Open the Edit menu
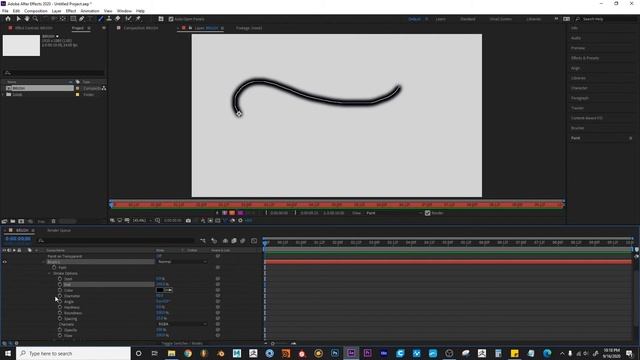This screenshot has width=640, height=360. click(16, 11)
